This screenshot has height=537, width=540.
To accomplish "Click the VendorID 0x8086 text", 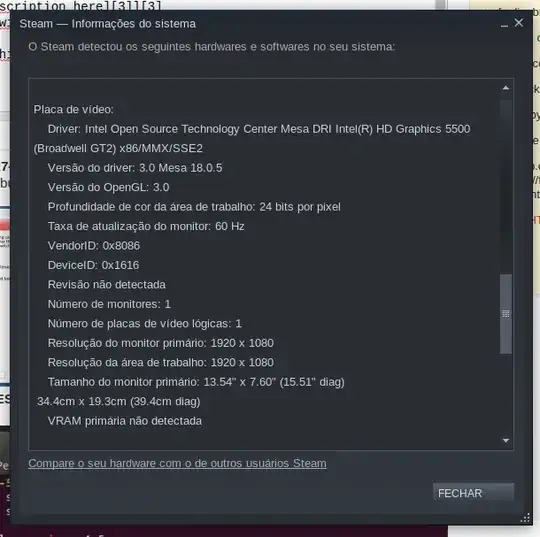I will pyautogui.click(x=94, y=246).
